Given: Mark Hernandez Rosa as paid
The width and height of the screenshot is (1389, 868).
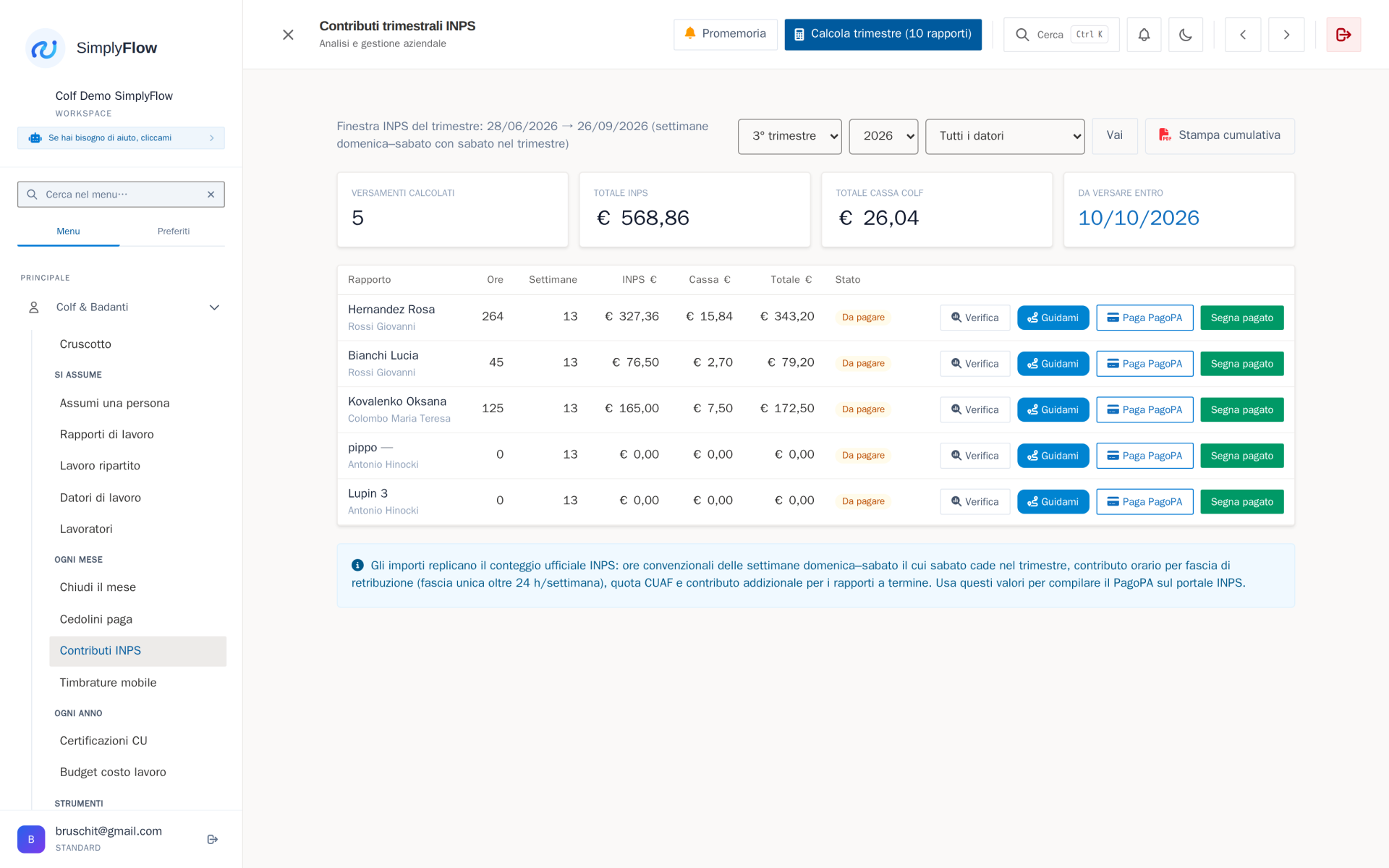Looking at the screenshot, I should click(1242, 318).
